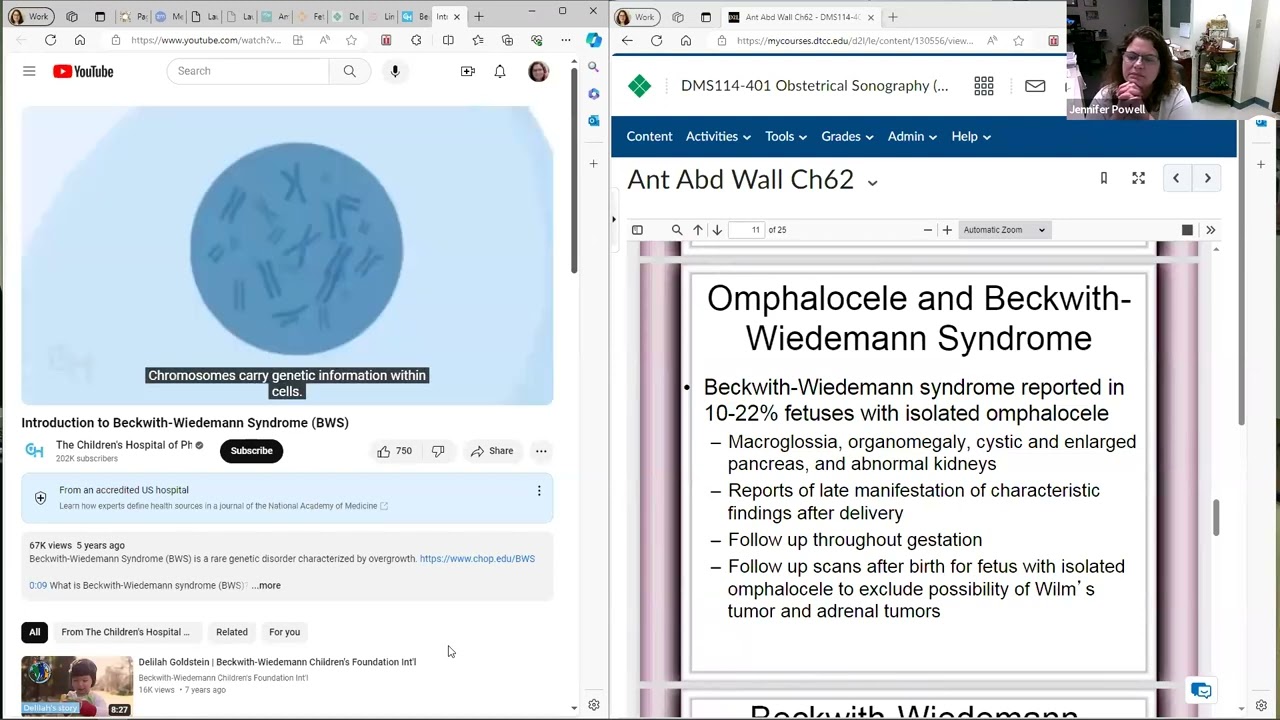Image resolution: width=1280 pixels, height=720 pixels.
Task: Click the YouTube page vertical scrollbar
Action: [x=574, y=170]
